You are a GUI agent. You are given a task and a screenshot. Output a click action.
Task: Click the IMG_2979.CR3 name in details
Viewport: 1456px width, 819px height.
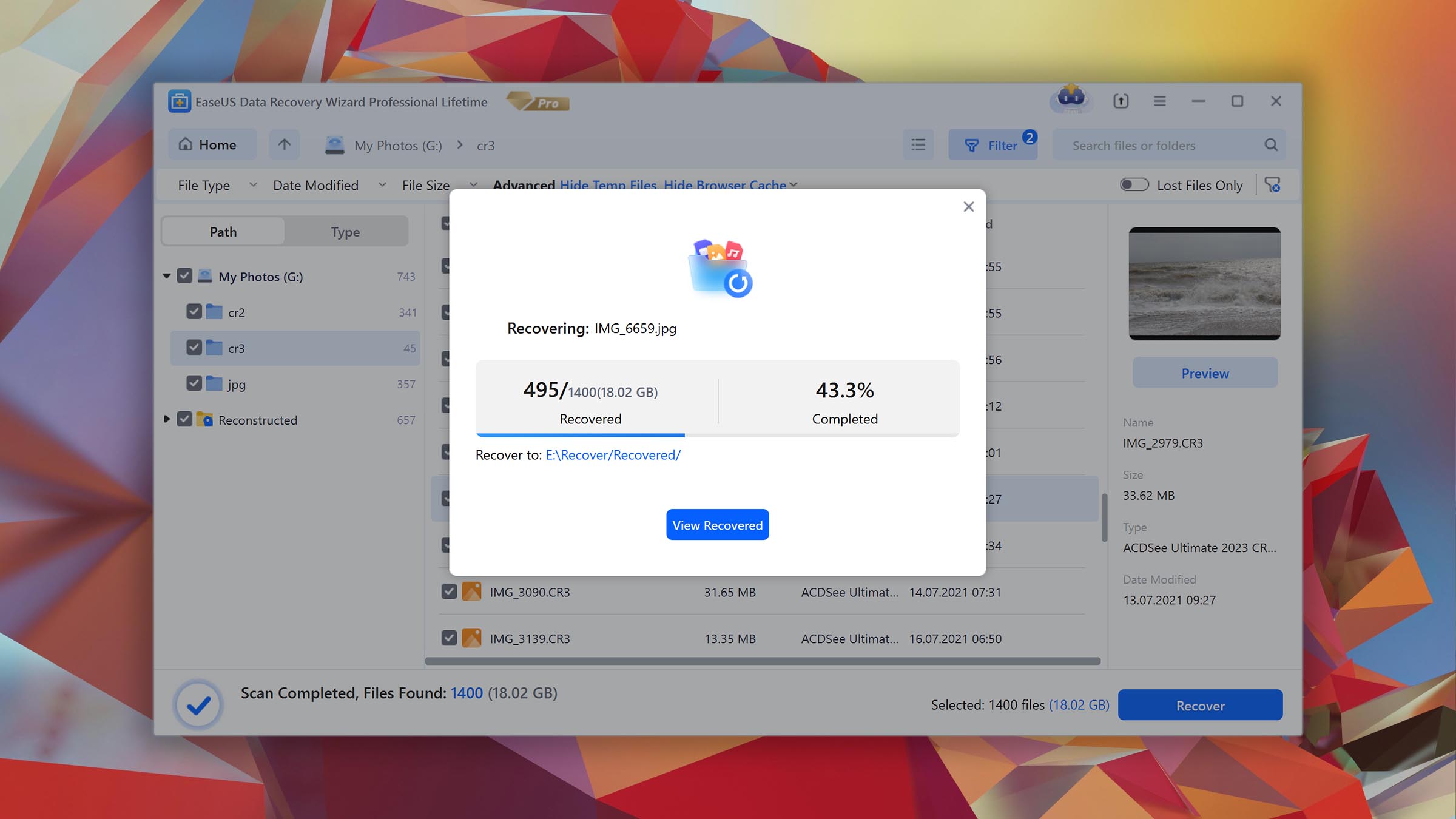[1162, 443]
